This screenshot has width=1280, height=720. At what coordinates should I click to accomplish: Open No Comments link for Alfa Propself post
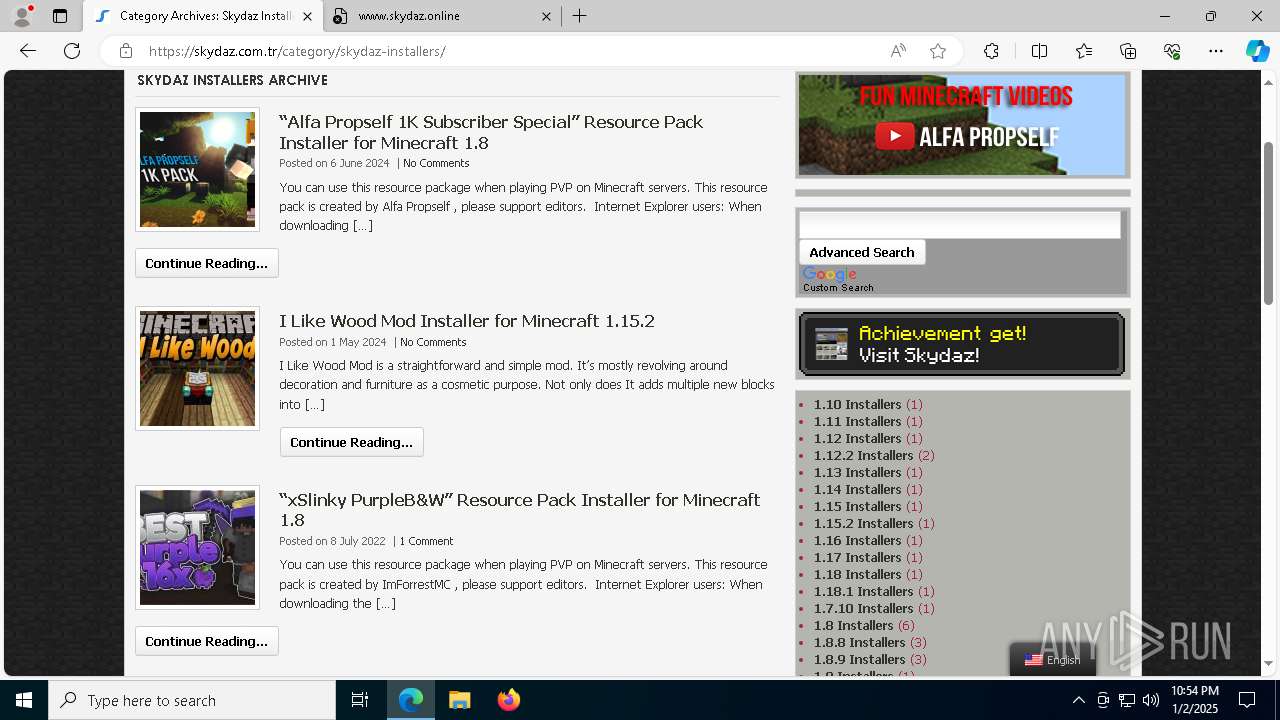click(x=436, y=163)
